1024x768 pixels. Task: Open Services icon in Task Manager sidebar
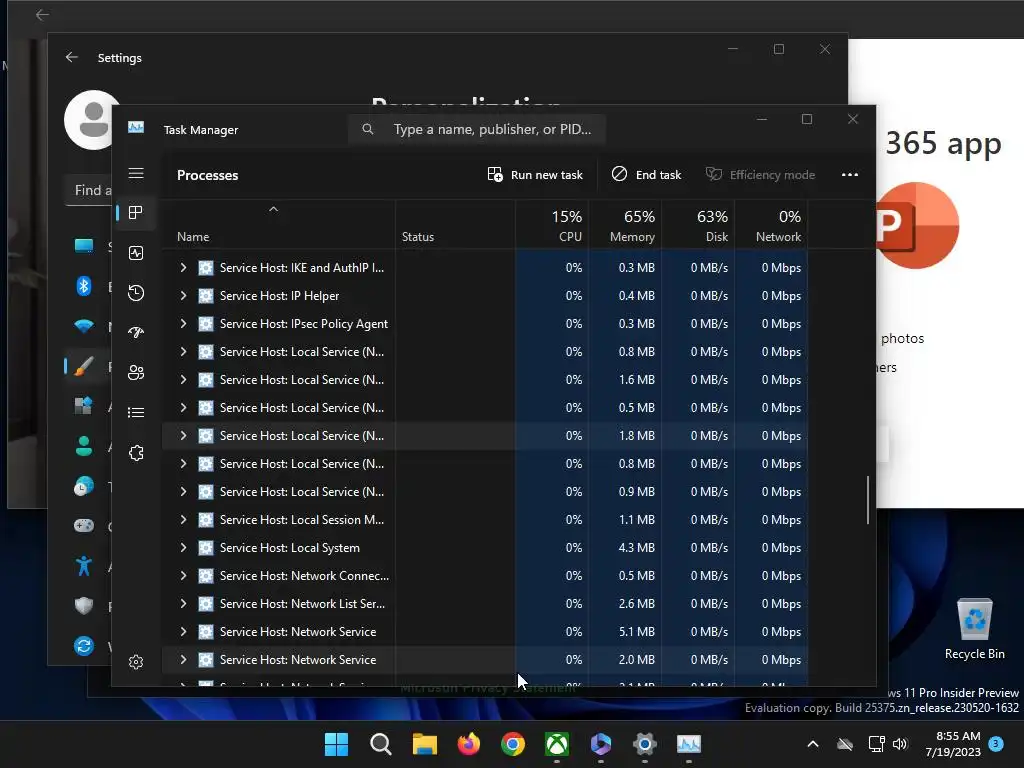pos(136,453)
